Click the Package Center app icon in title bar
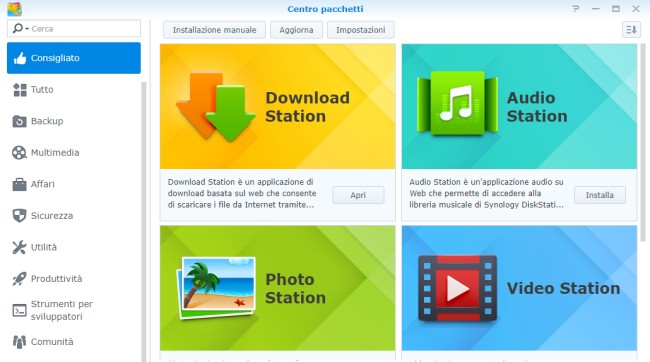 pos(15,9)
